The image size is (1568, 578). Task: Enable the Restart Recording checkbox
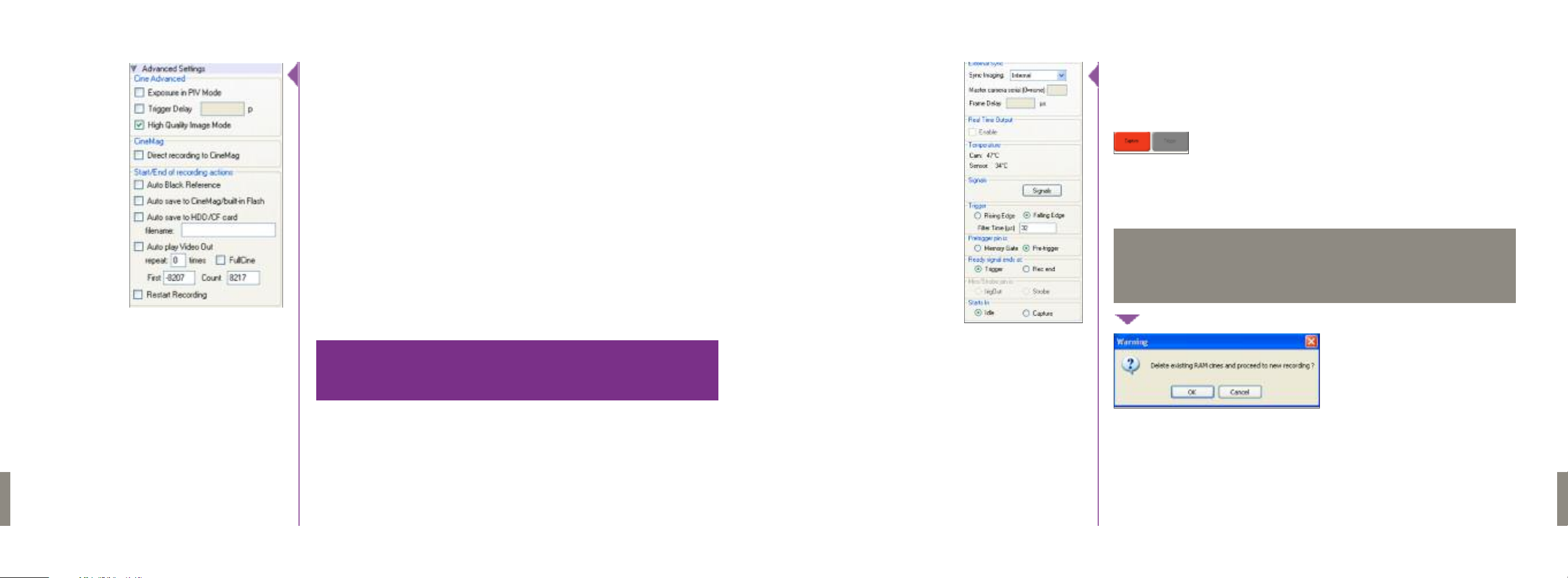point(138,295)
